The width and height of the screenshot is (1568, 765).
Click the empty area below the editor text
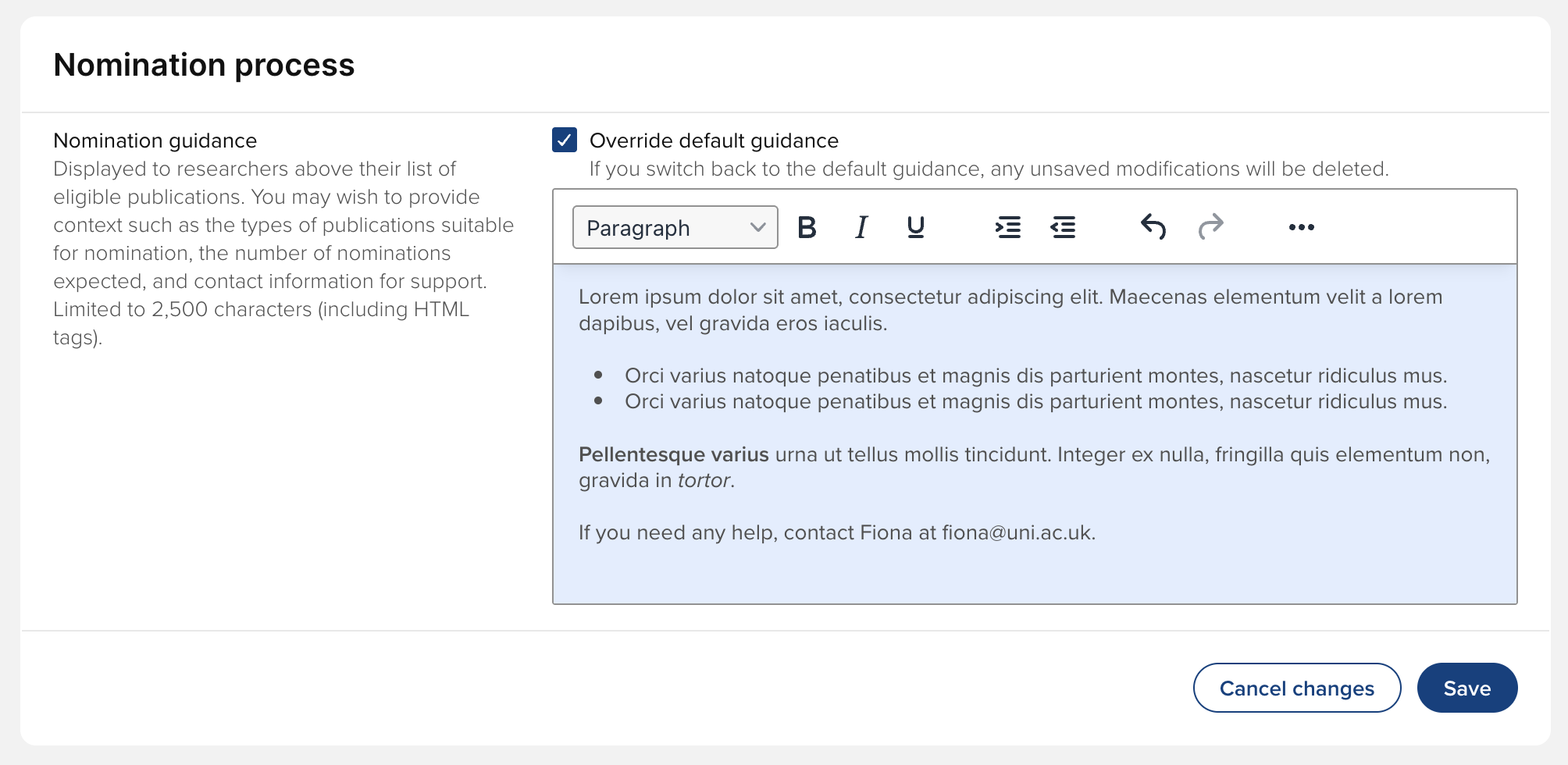click(x=1034, y=575)
